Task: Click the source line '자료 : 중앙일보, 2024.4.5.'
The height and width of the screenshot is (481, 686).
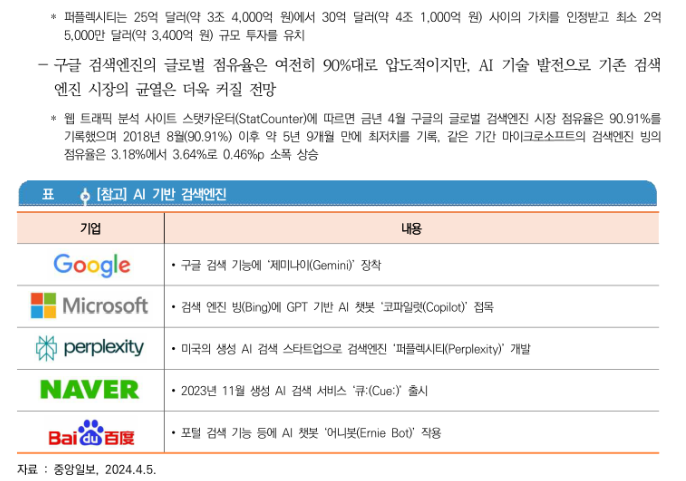Action: [87, 469]
